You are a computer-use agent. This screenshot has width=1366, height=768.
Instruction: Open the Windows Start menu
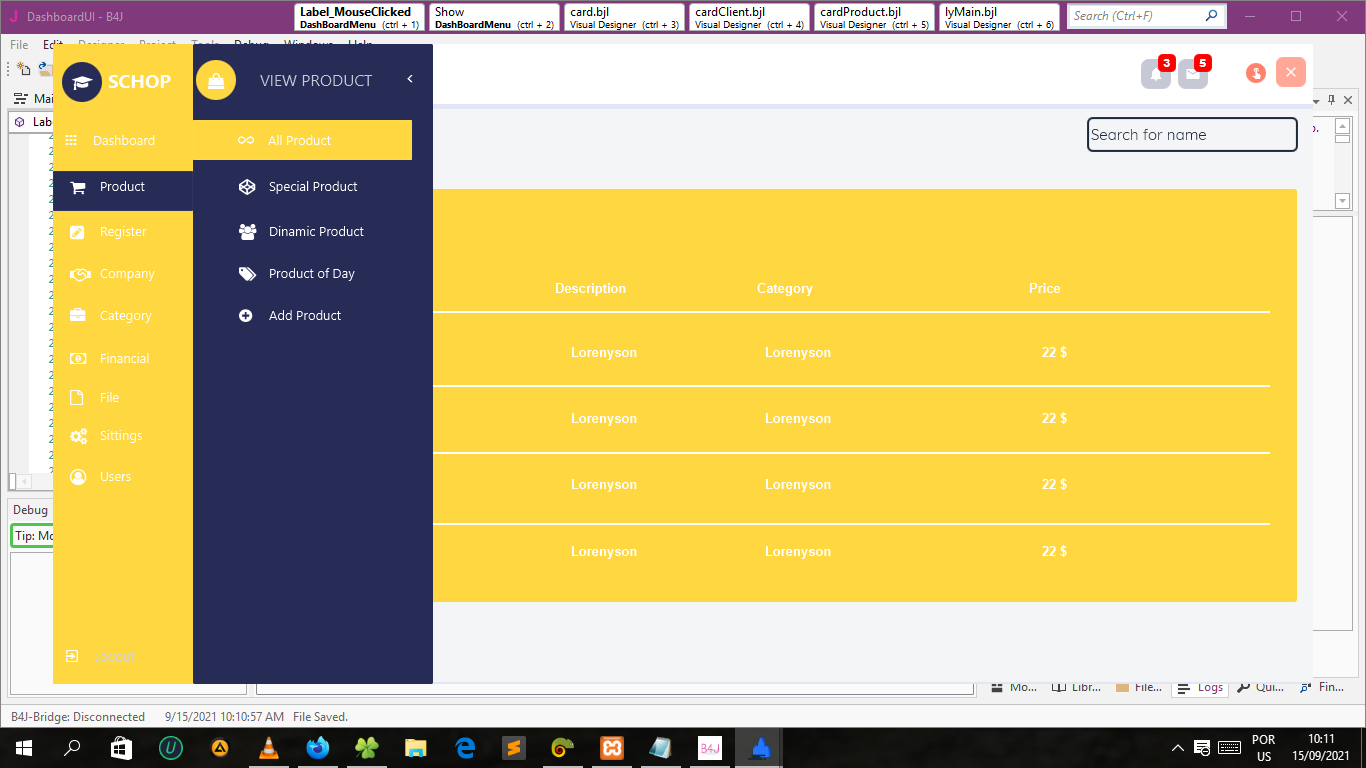[24, 748]
